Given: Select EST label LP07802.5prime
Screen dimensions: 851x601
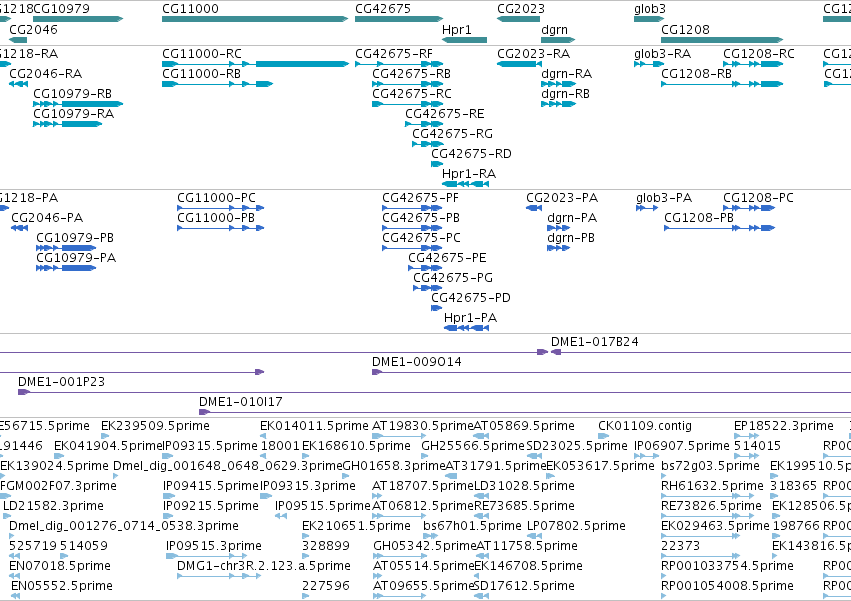Looking at the screenshot, I should [576, 526].
